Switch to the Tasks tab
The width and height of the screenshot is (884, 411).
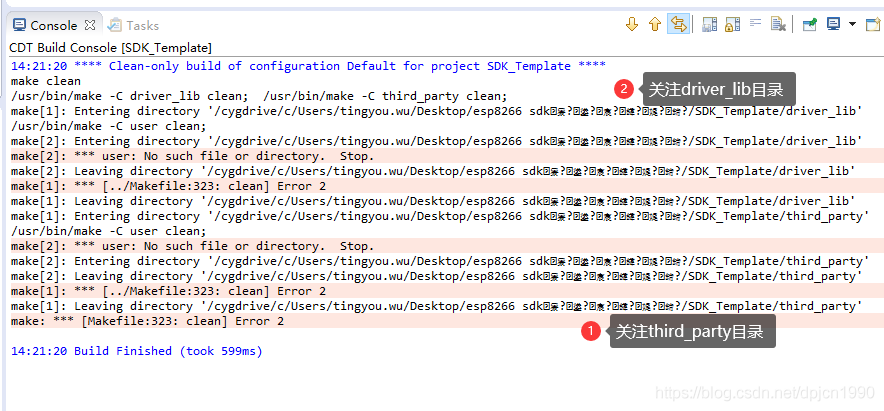(134, 25)
